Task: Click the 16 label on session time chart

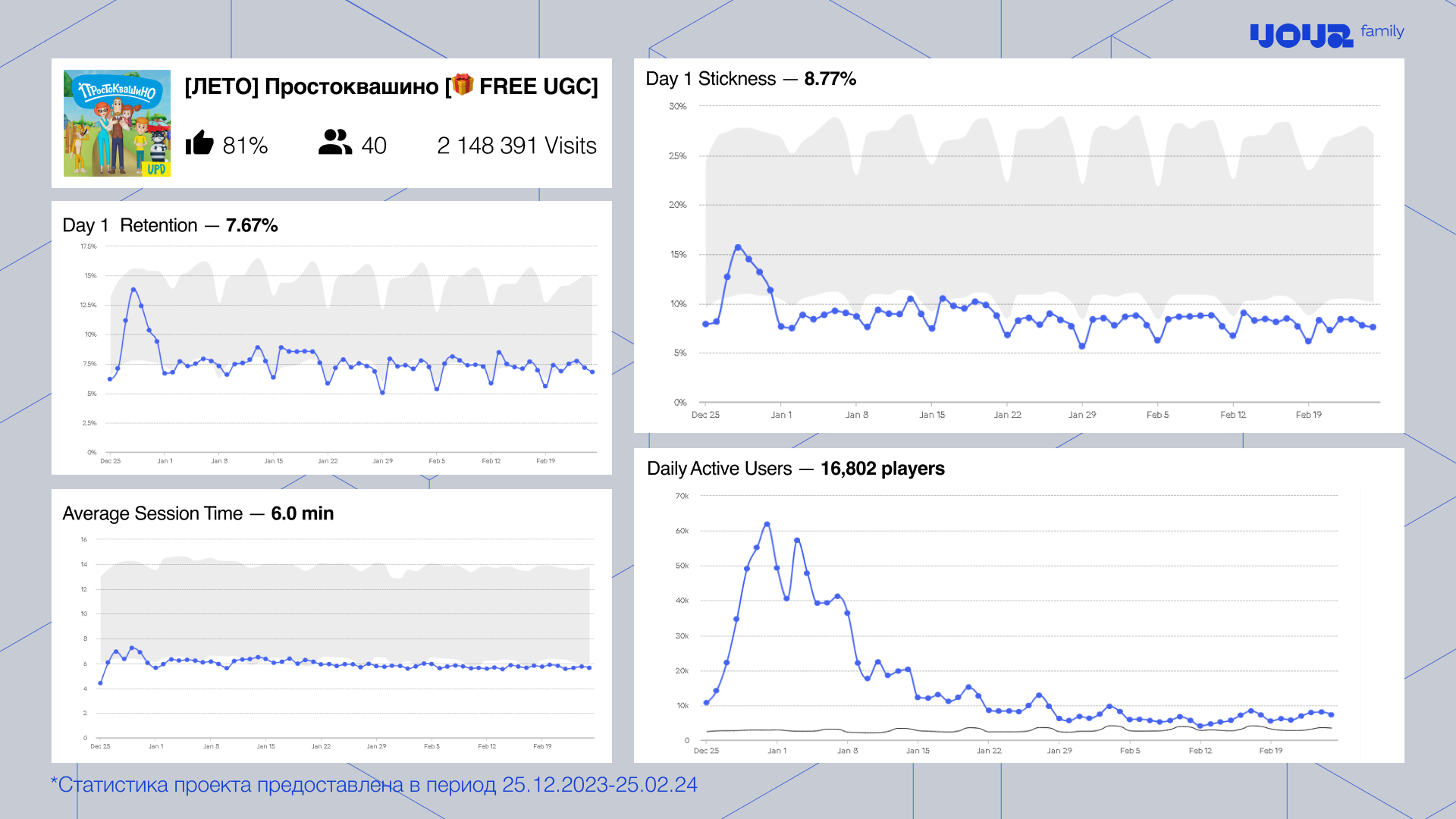Action: (83, 539)
